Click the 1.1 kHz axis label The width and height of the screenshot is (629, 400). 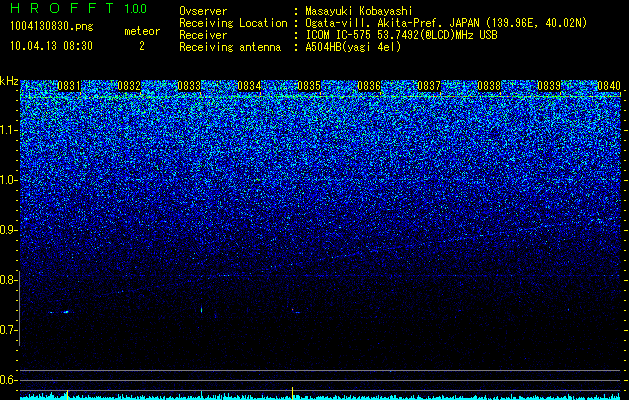9,130
